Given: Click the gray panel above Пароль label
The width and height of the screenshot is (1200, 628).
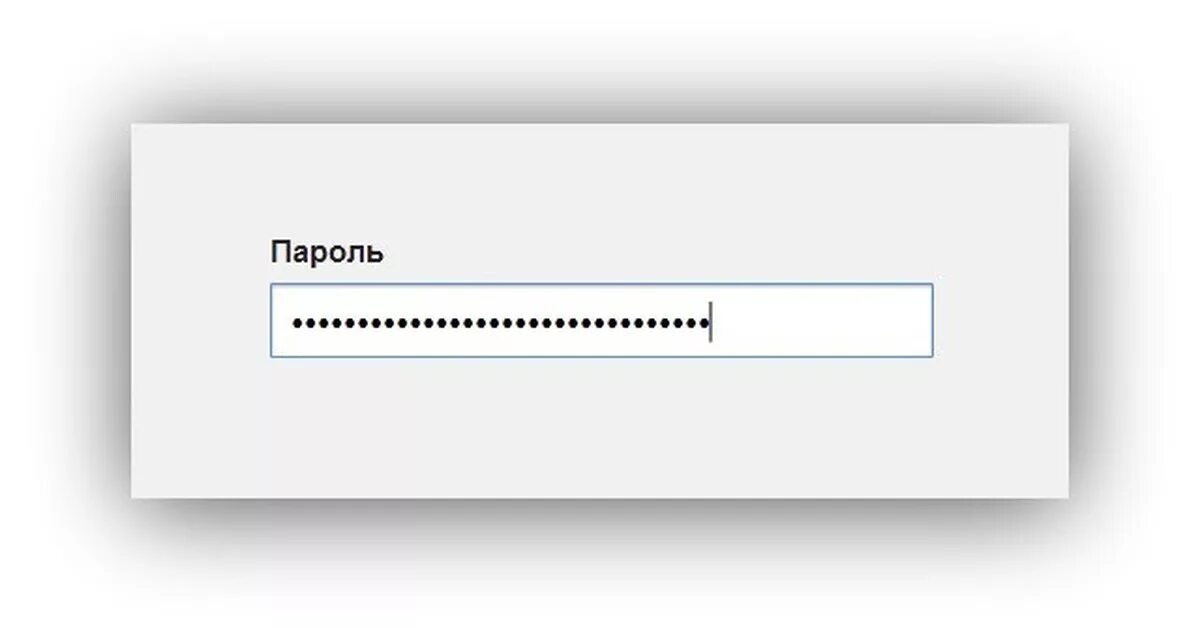Looking at the screenshot, I should [x=600, y=180].
